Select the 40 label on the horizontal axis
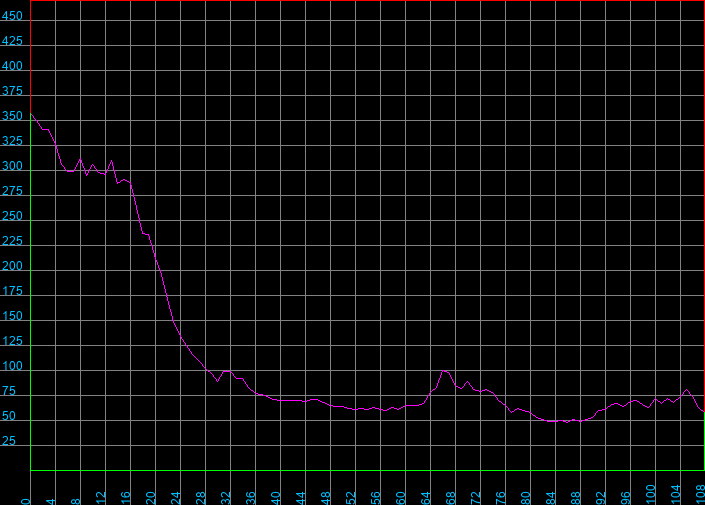The image size is (705, 505). point(276,498)
